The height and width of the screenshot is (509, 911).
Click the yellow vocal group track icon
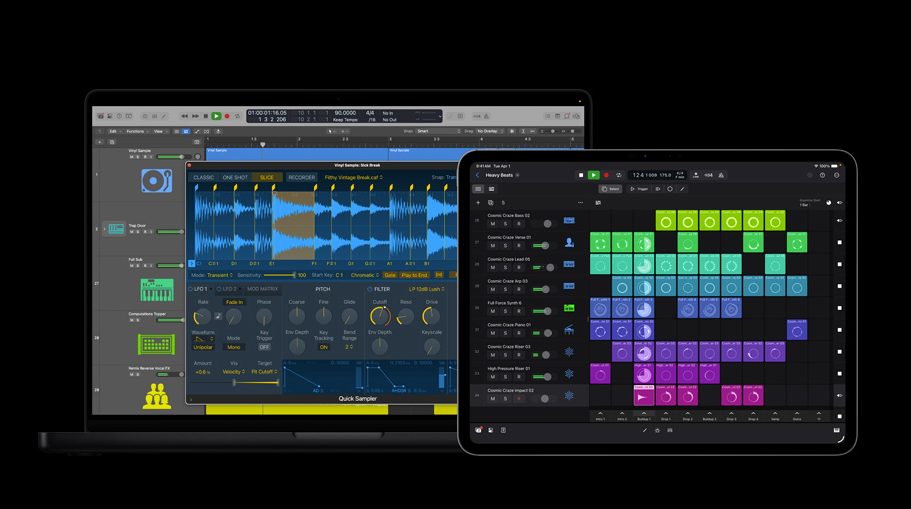click(157, 396)
